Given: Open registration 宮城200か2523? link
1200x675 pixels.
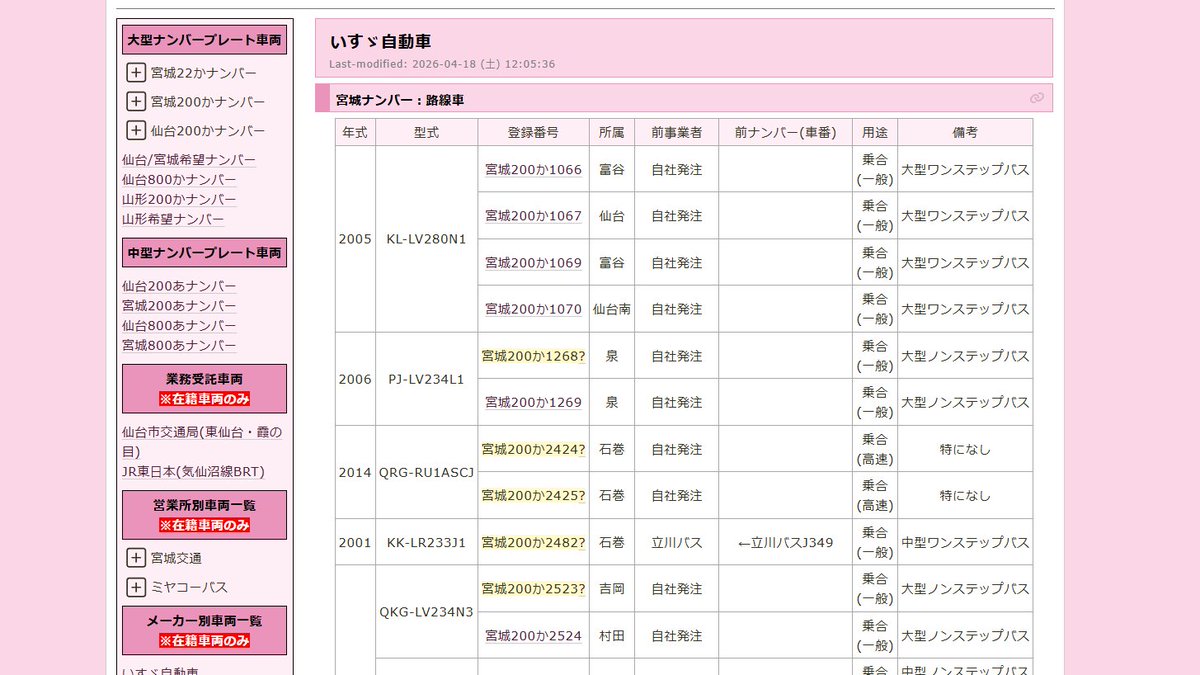Looking at the screenshot, I should [x=533, y=590].
